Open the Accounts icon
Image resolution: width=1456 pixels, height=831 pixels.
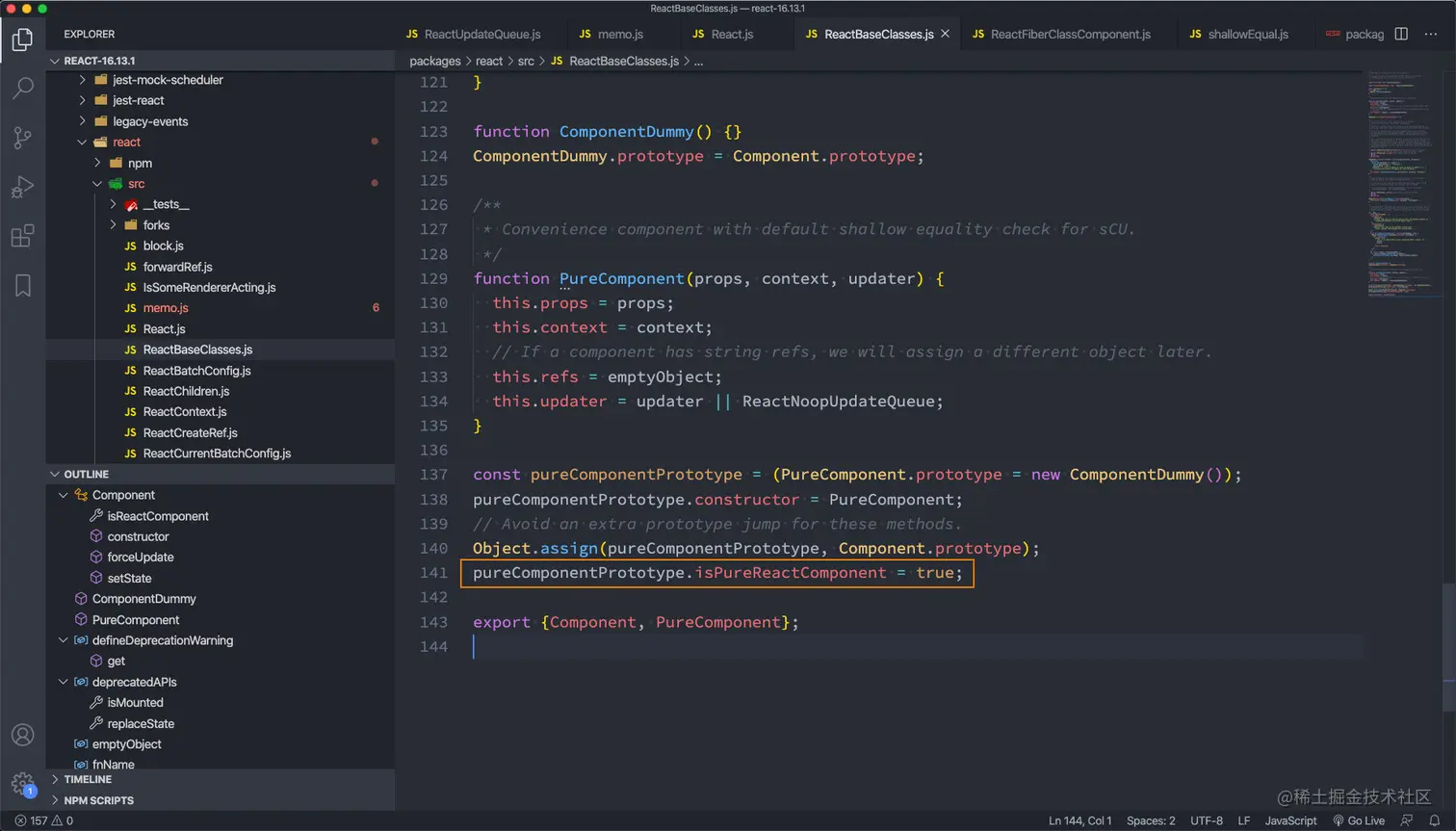pos(22,735)
